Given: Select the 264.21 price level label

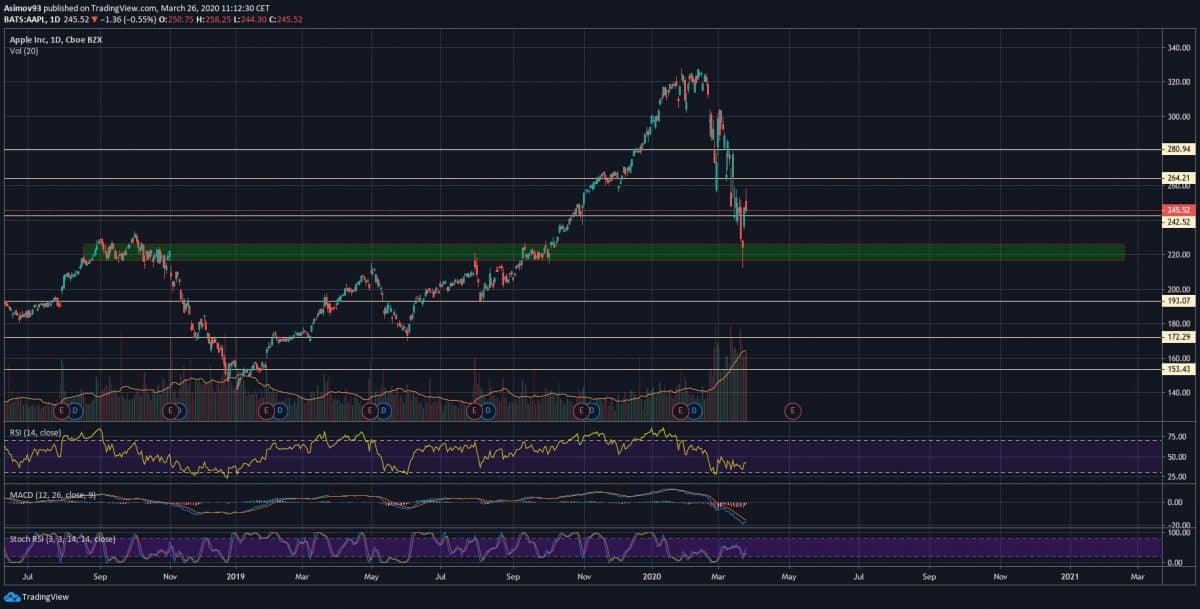Looking at the screenshot, I should point(1176,178).
